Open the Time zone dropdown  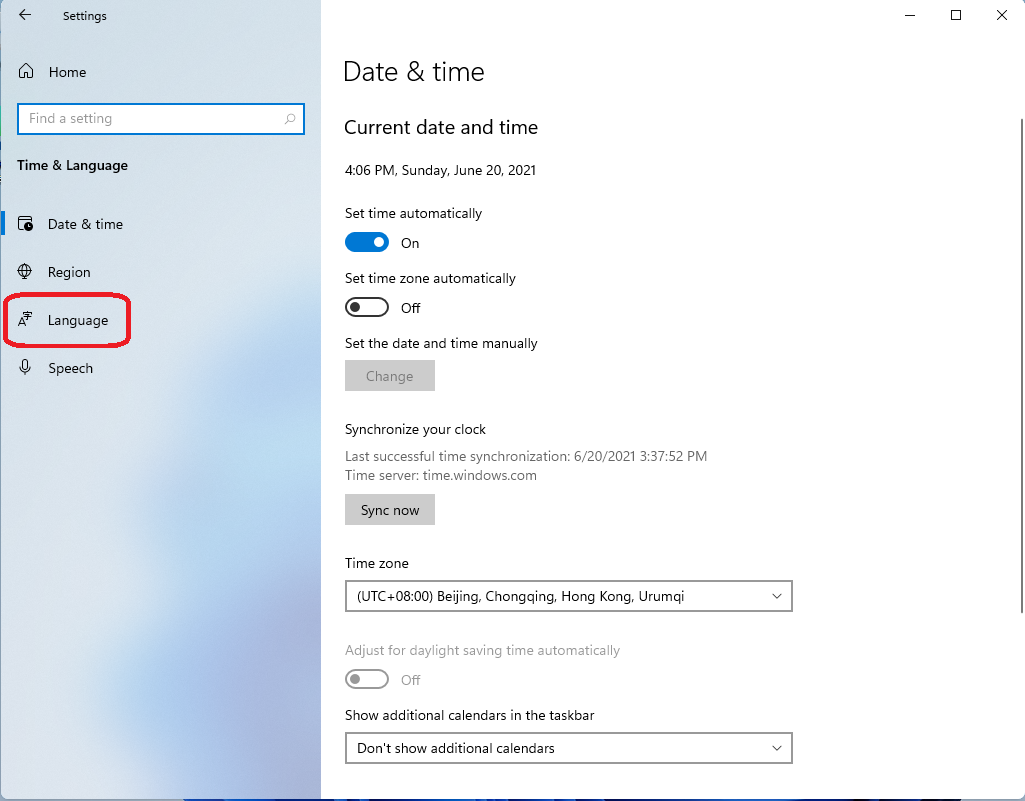[x=568, y=596]
